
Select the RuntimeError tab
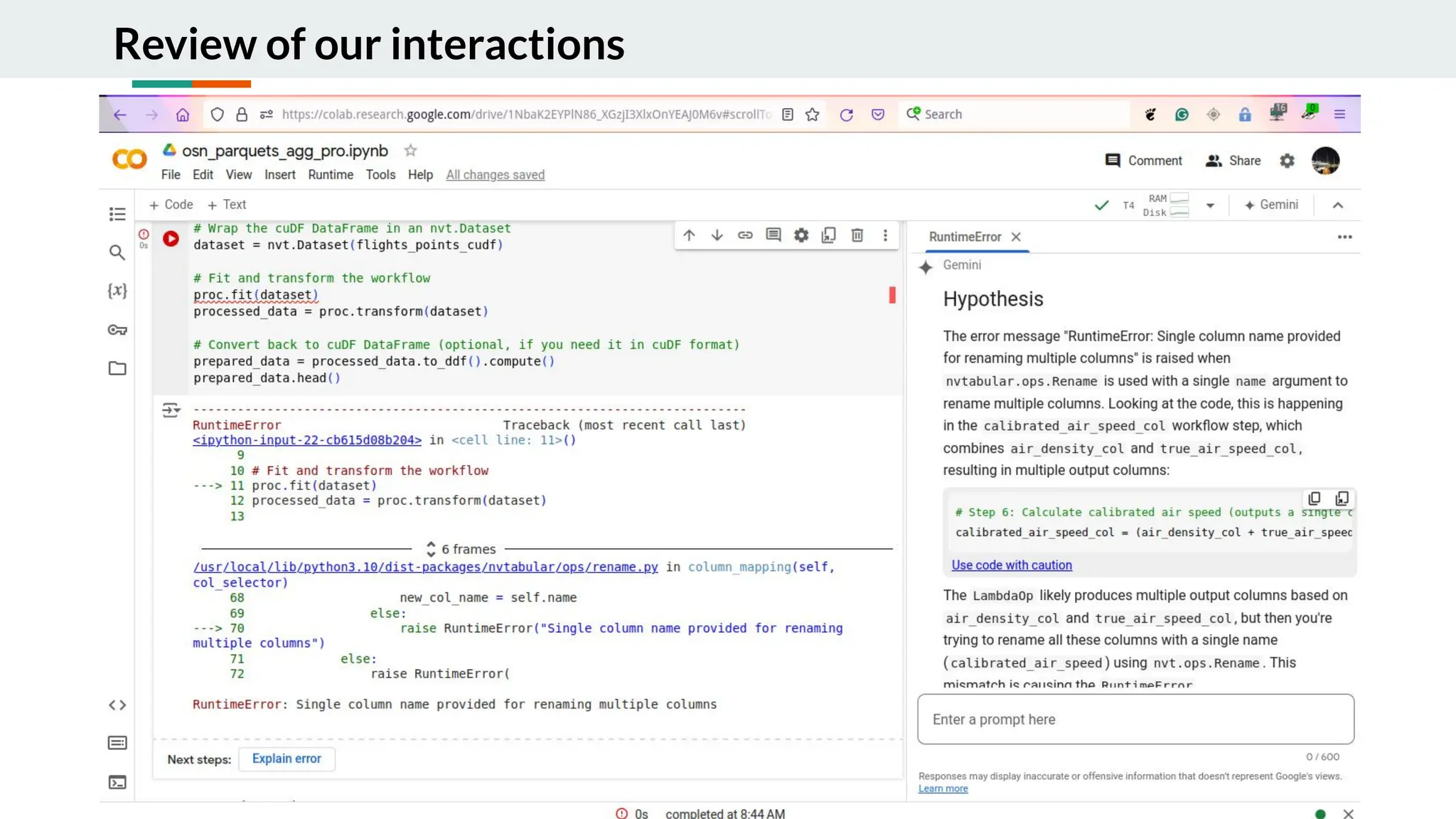(x=965, y=237)
